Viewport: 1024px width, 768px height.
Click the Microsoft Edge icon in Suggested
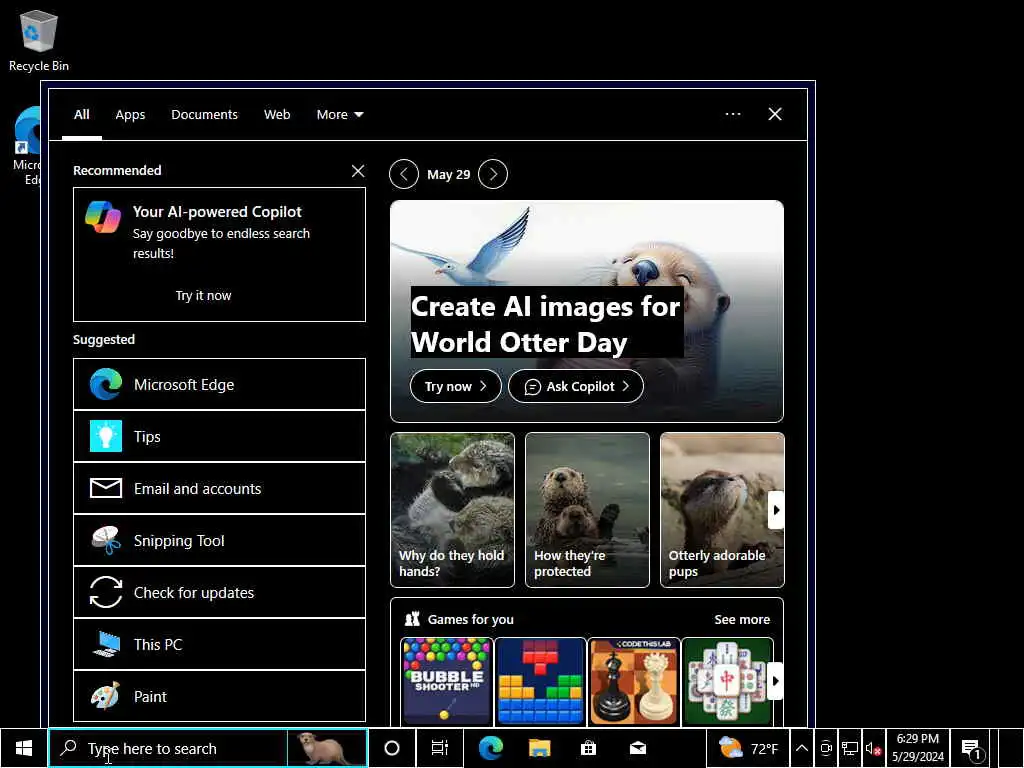click(106, 385)
